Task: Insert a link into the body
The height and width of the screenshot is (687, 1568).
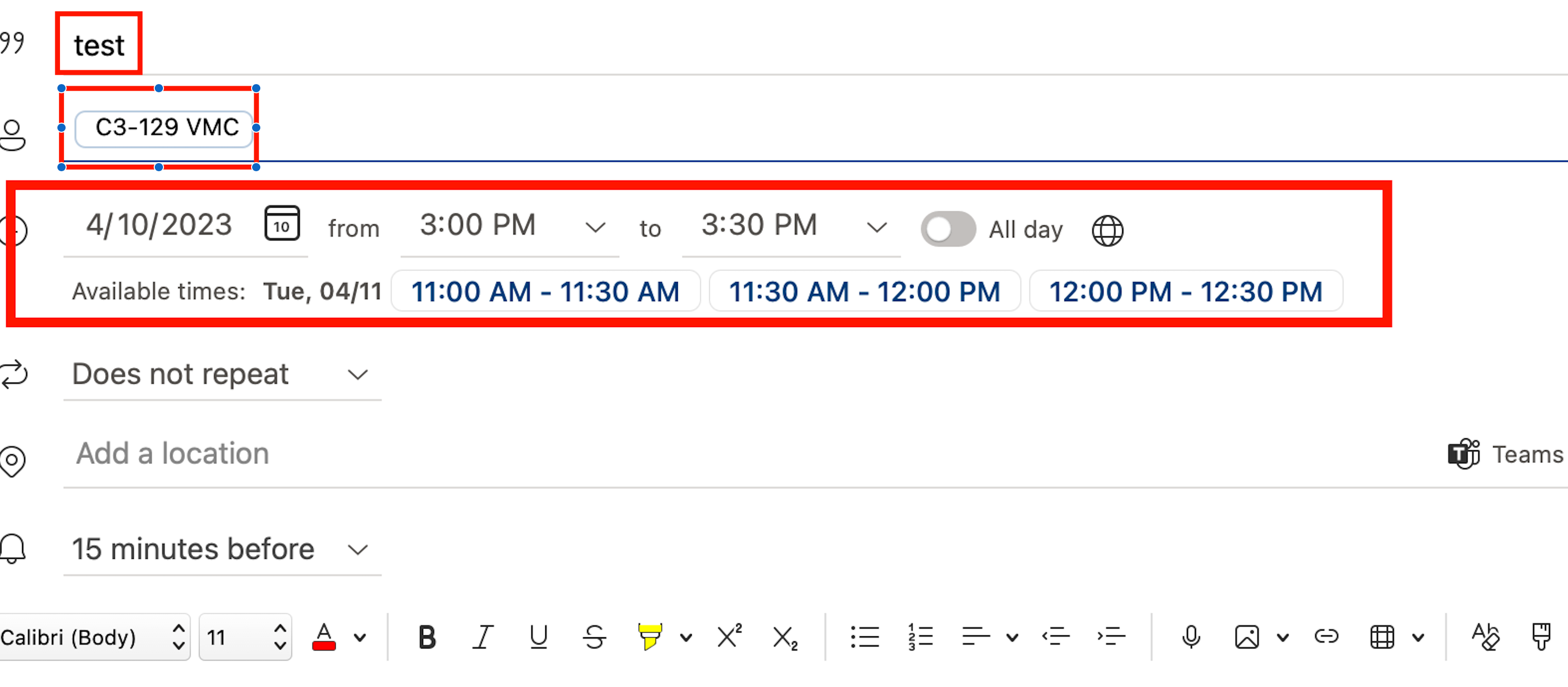Action: point(1326,637)
